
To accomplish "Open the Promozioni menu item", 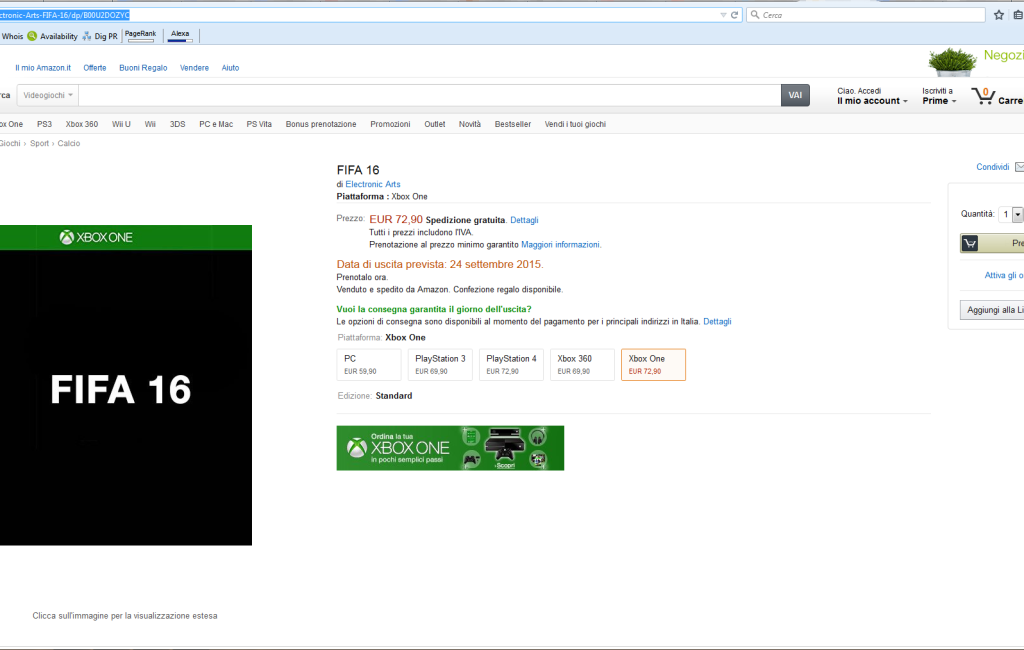I will pos(390,124).
